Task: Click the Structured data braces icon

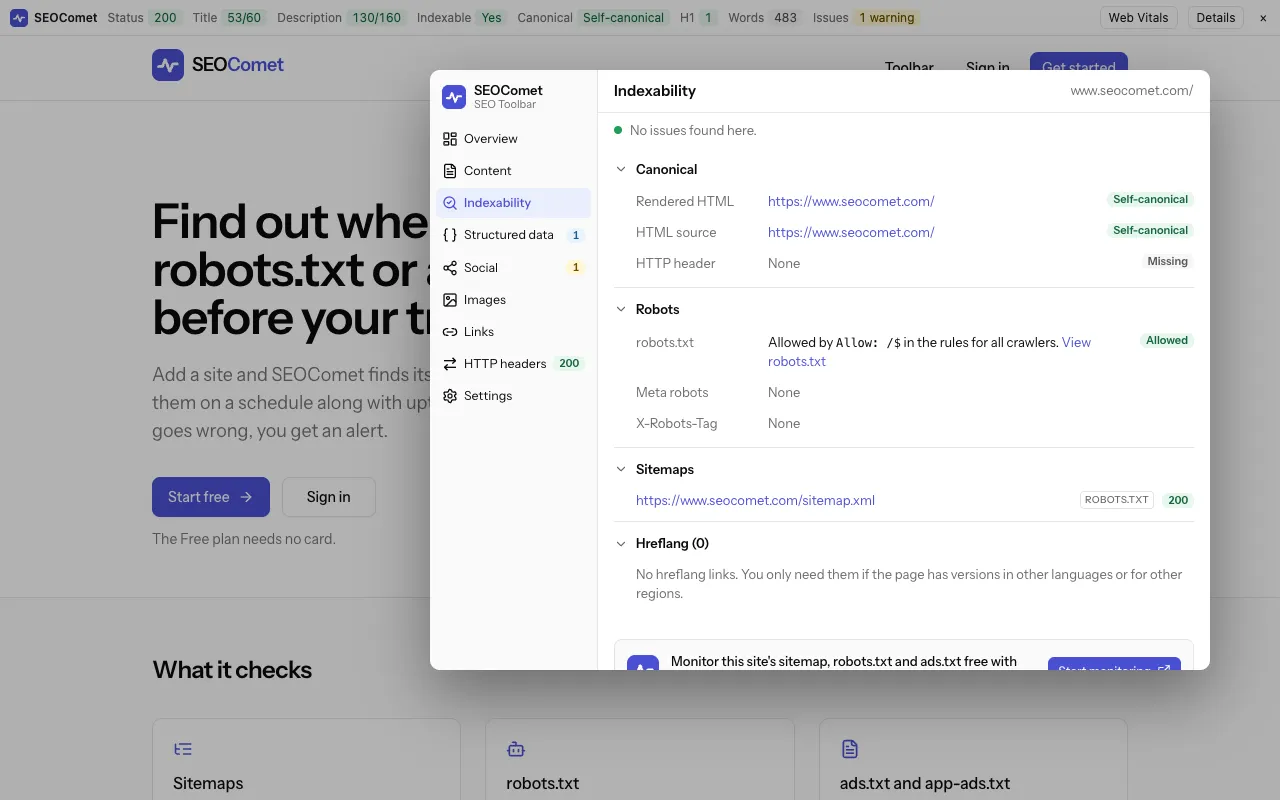Action: [450, 235]
